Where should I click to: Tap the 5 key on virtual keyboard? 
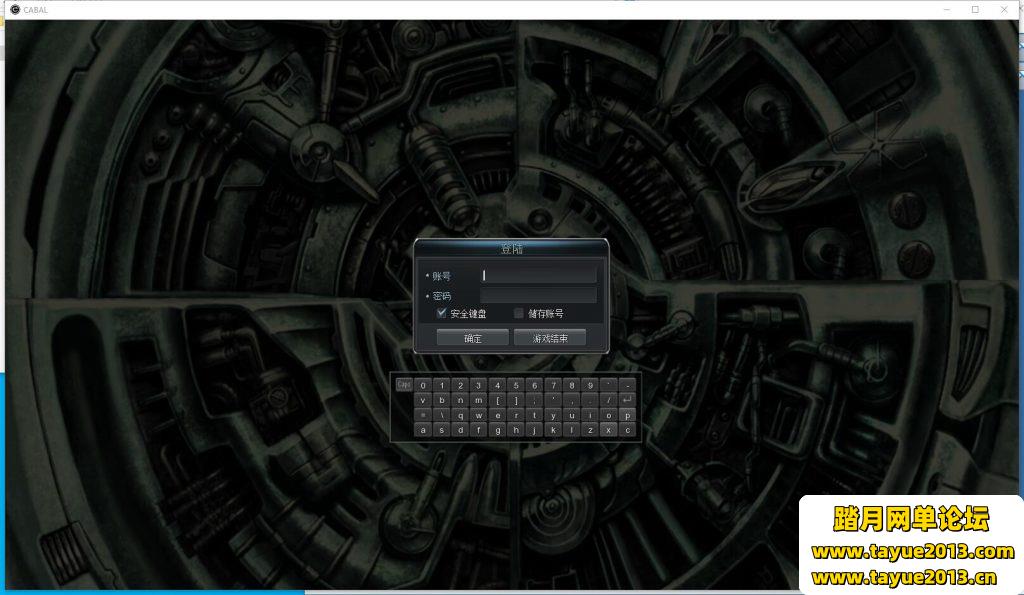tap(516, 385)
